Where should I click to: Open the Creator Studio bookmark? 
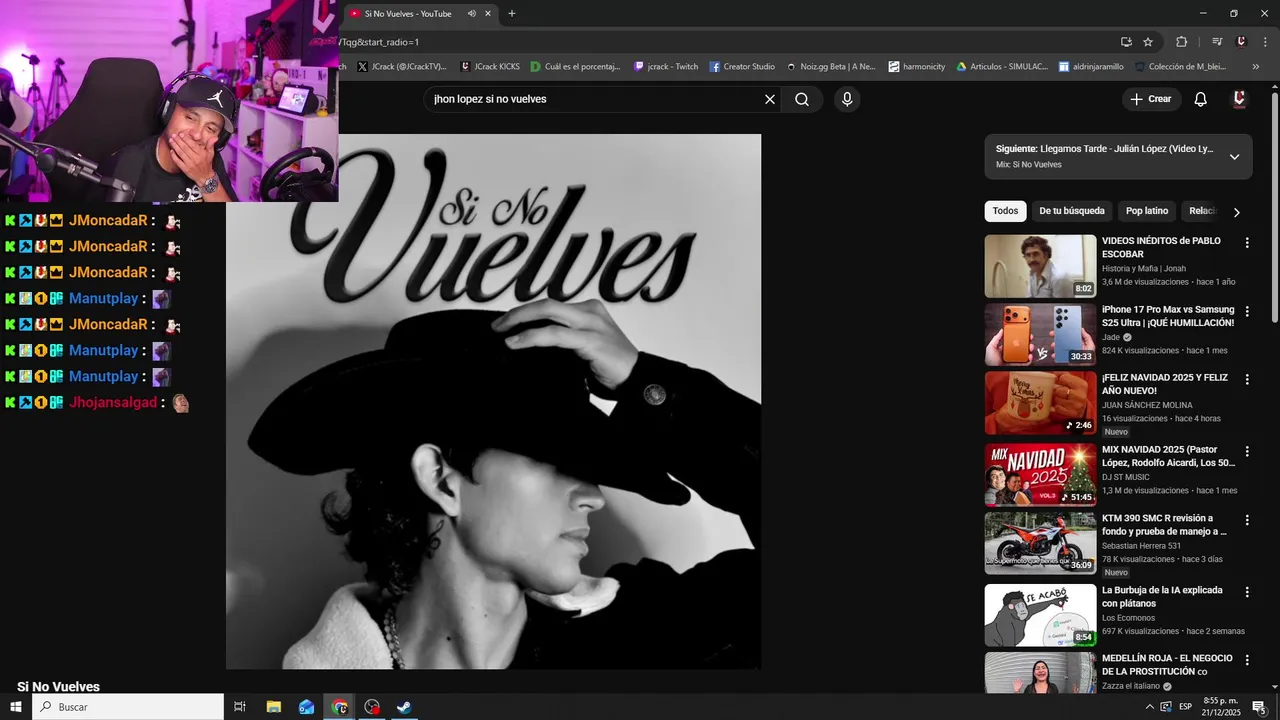pyautogui.click(x=742, y=67)
